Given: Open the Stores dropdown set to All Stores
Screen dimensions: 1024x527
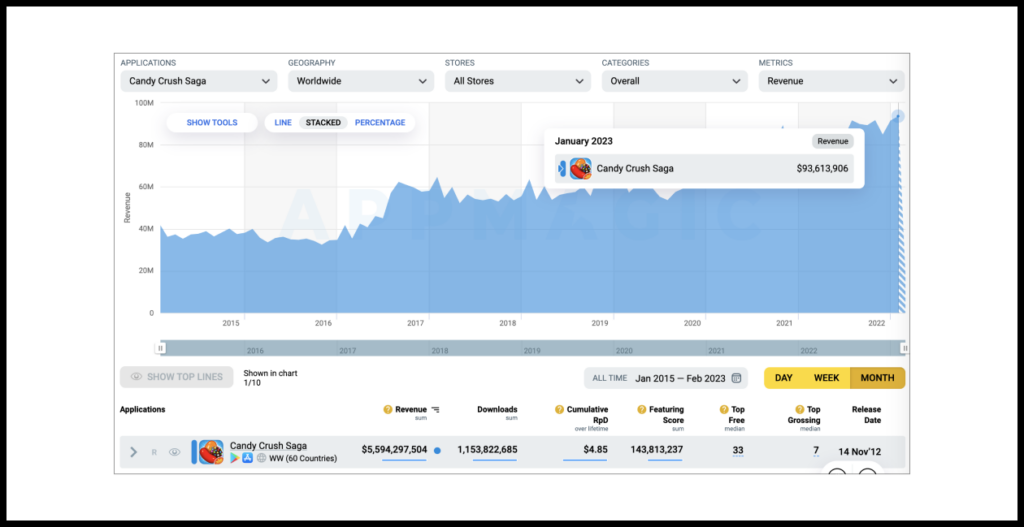Looking at the screenshot, I should click(518, 82).
